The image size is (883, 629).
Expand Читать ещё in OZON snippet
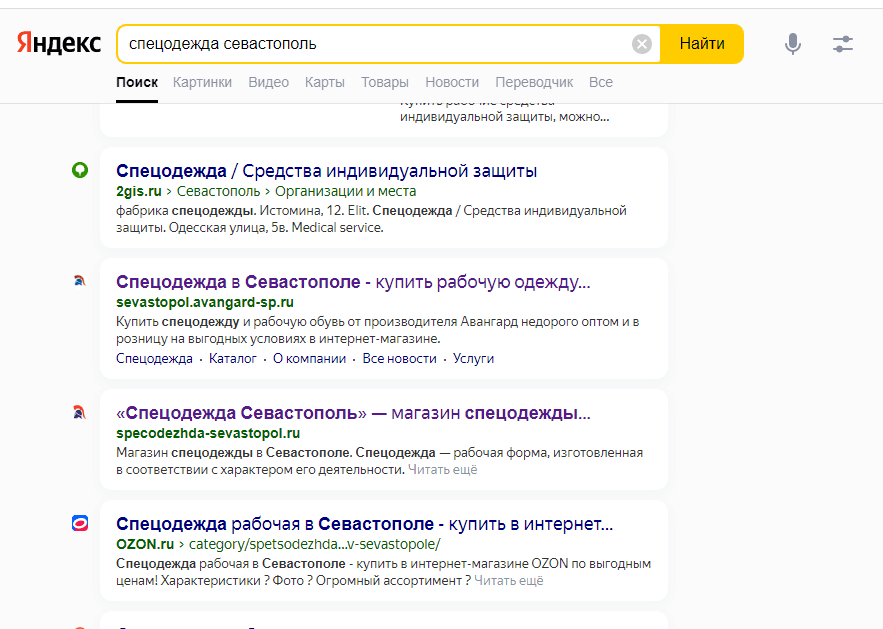(508, 580)
